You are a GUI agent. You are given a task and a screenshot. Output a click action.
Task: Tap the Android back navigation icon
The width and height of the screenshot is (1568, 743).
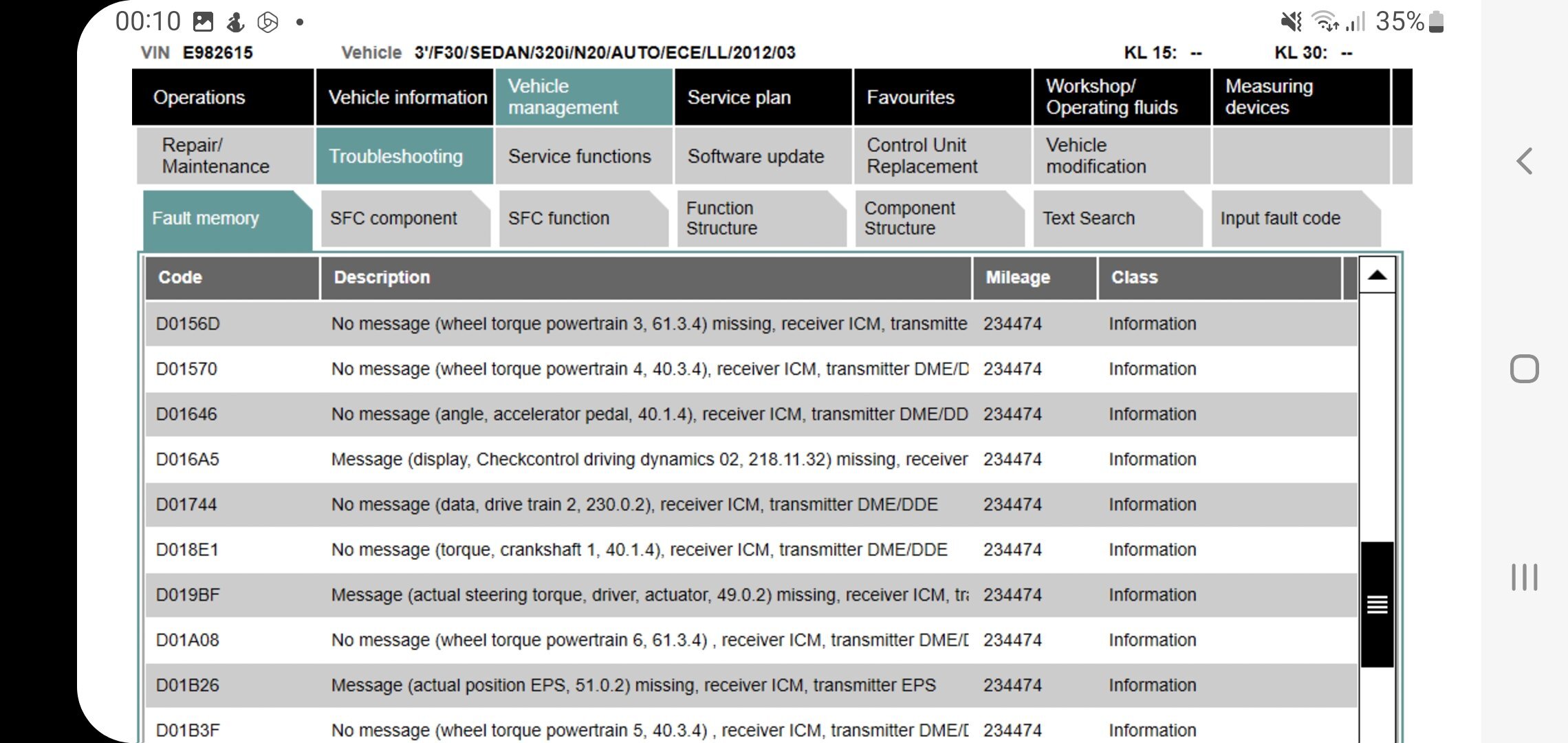tap(1524, 162)
